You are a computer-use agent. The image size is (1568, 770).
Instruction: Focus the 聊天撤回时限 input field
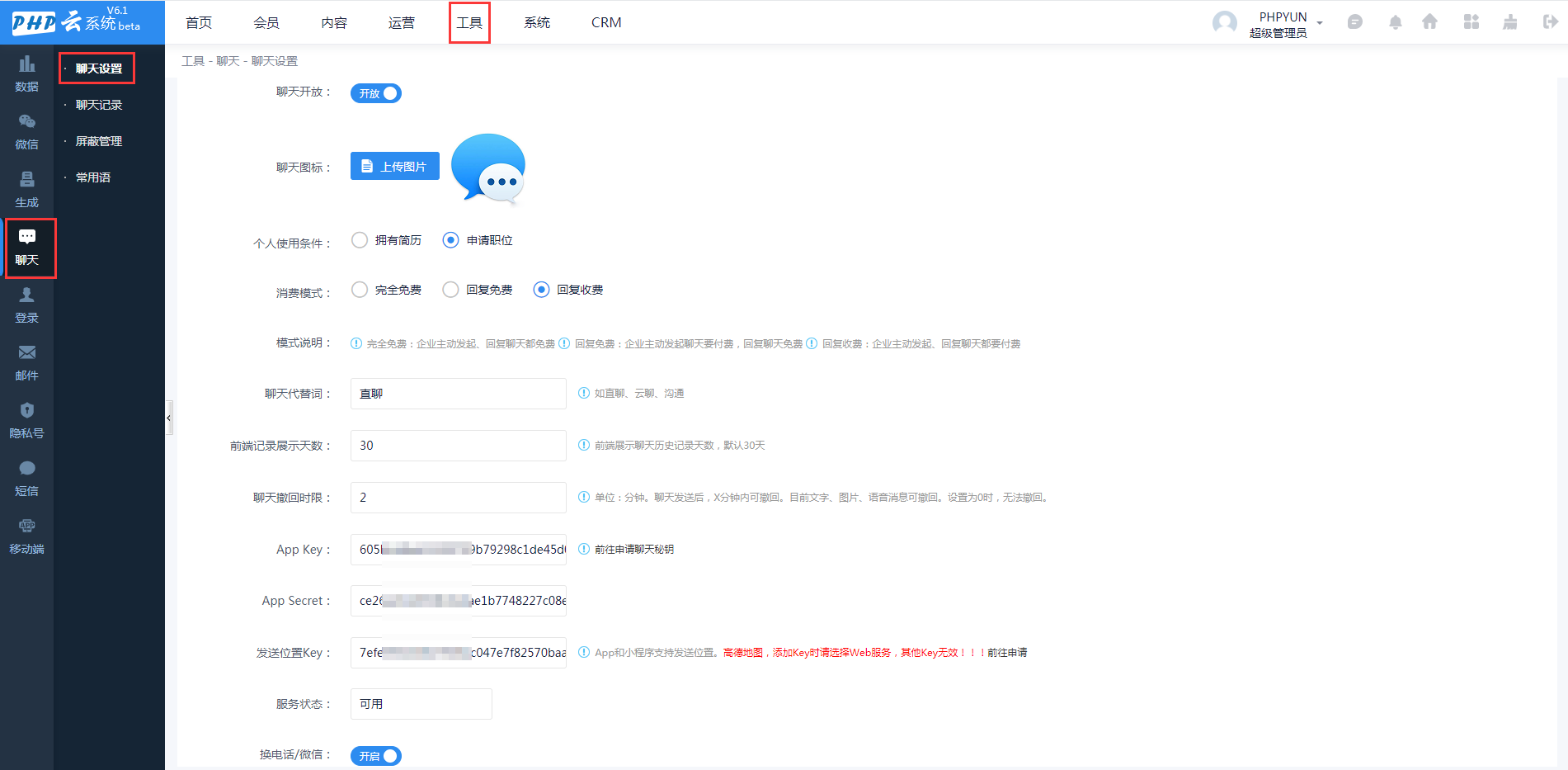coord(459,498)
